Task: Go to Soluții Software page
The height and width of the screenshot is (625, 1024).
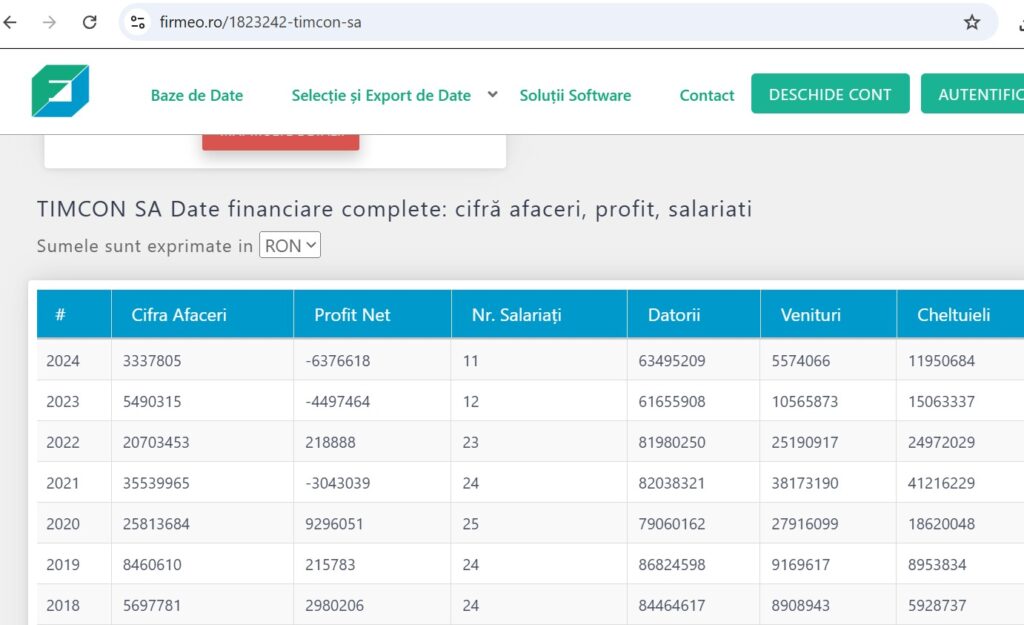Action: (x=575, y=96)
